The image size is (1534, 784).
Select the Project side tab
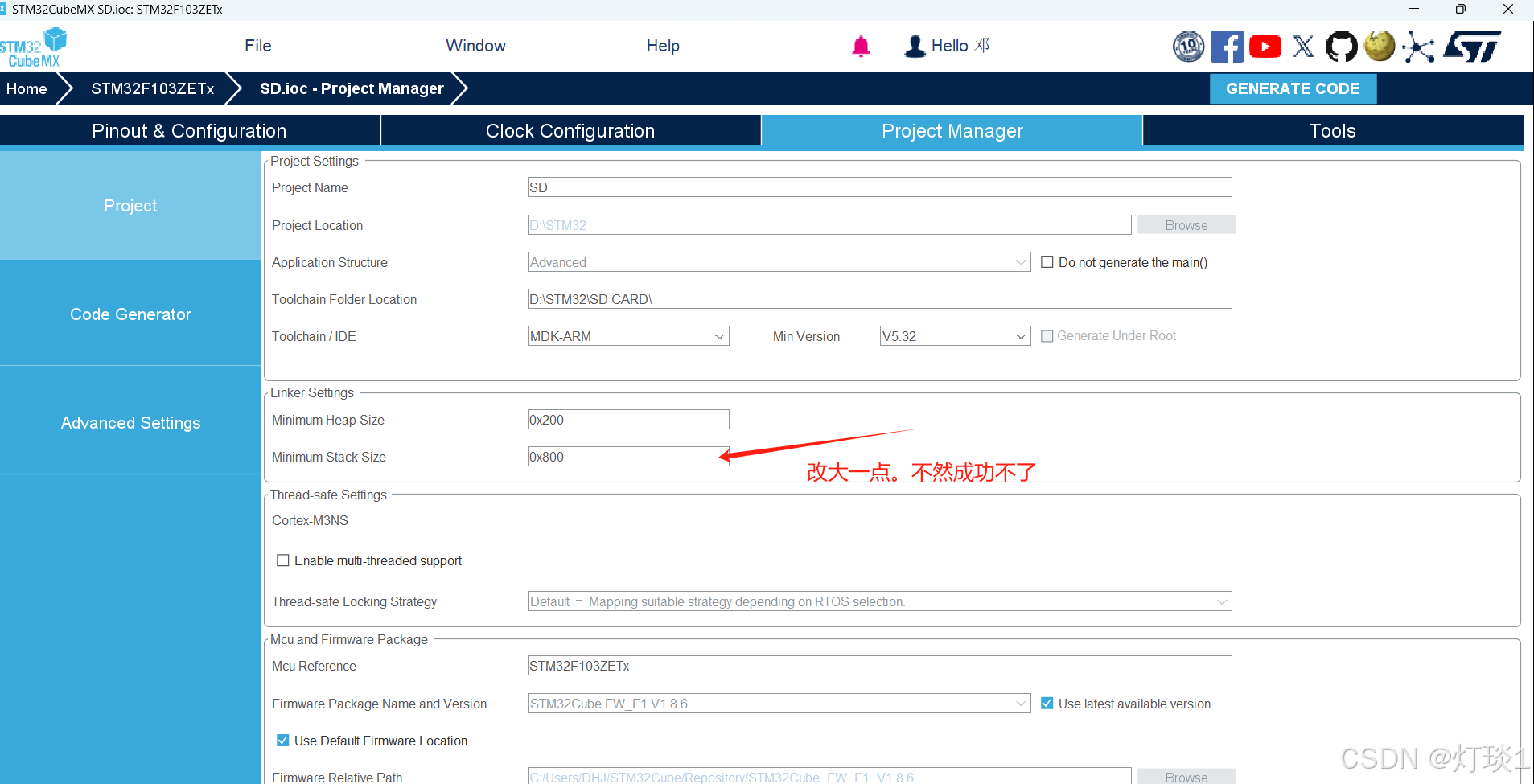tap(130, 206)
